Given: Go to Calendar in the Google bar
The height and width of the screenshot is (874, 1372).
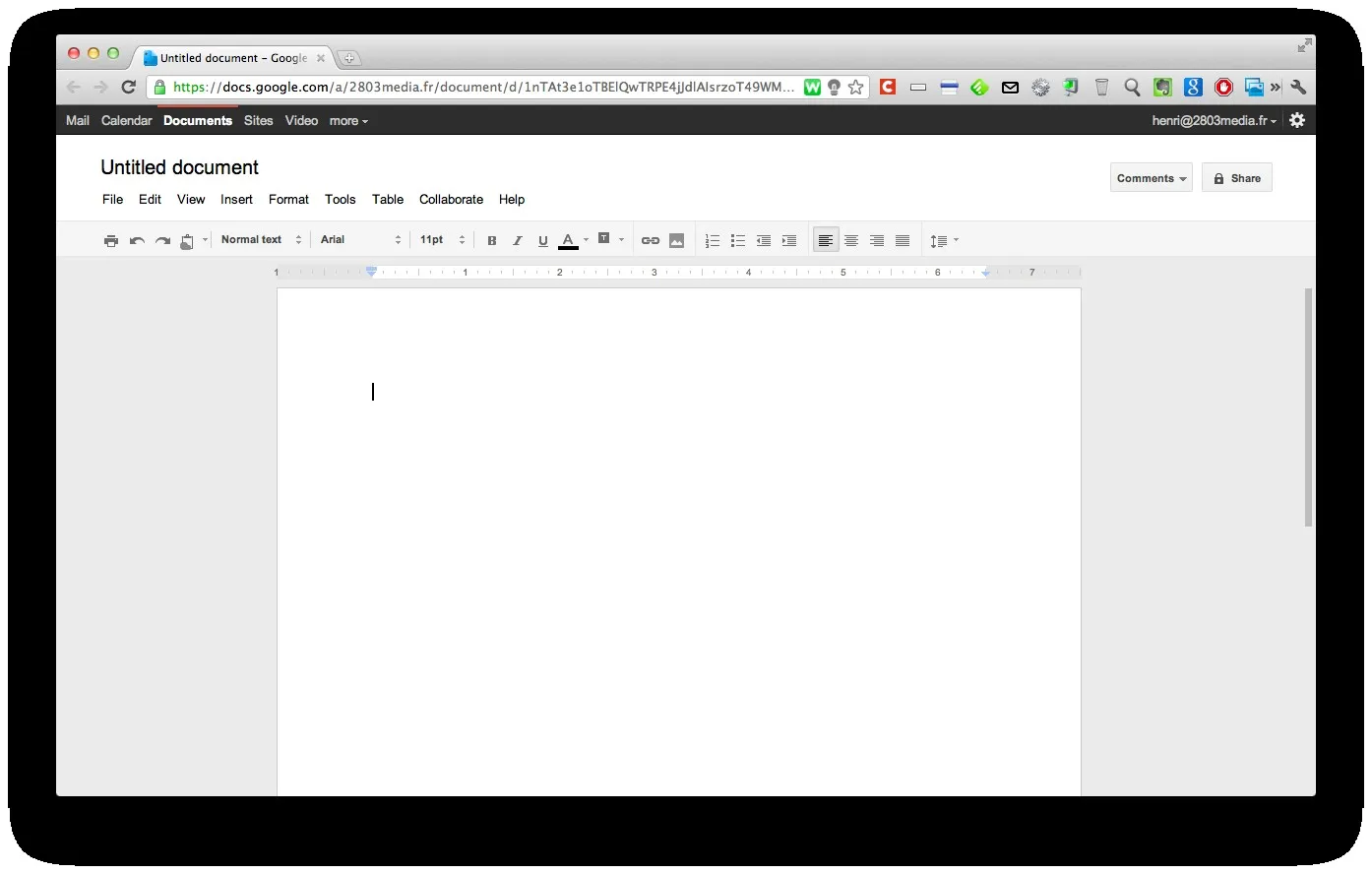Looking at the screenshot, I should coord(127,121).
